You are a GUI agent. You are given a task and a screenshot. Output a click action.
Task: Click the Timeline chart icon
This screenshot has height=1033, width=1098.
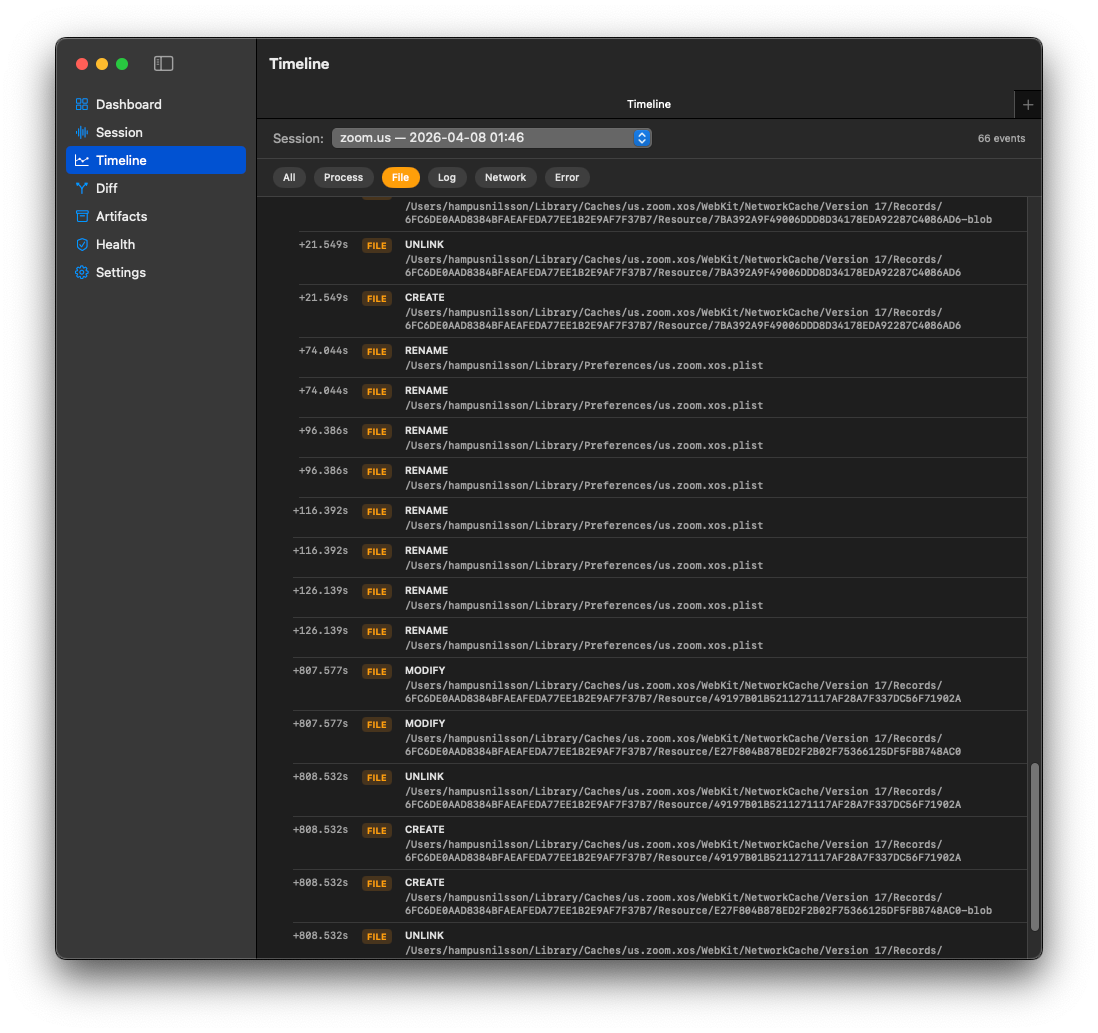tap(82, 160)
